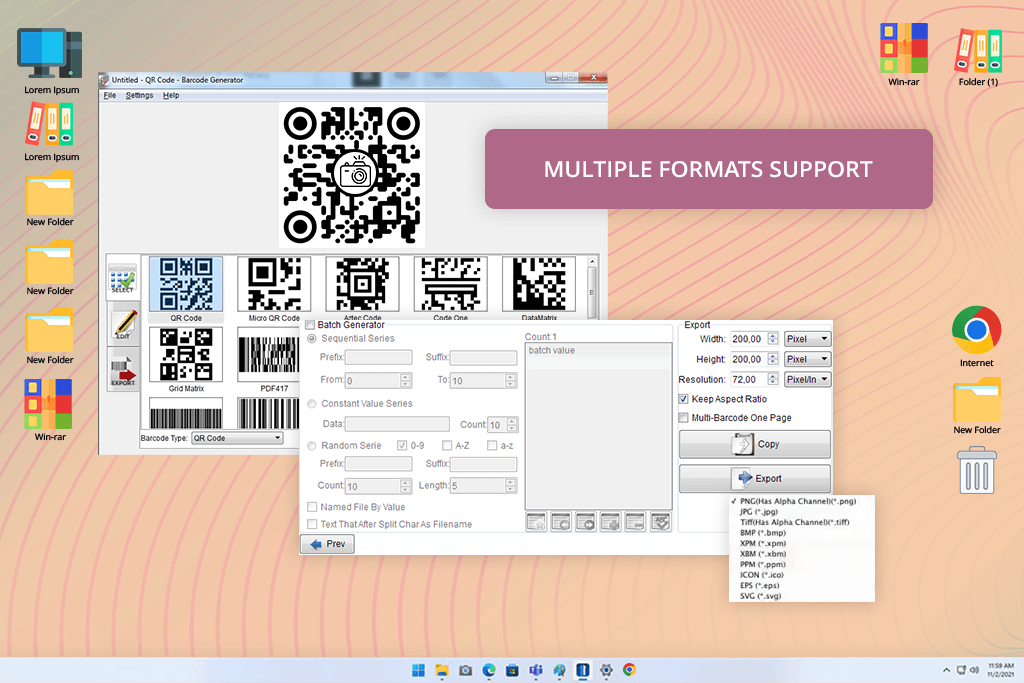Open the Width unit Pixel dropdown

807,339
